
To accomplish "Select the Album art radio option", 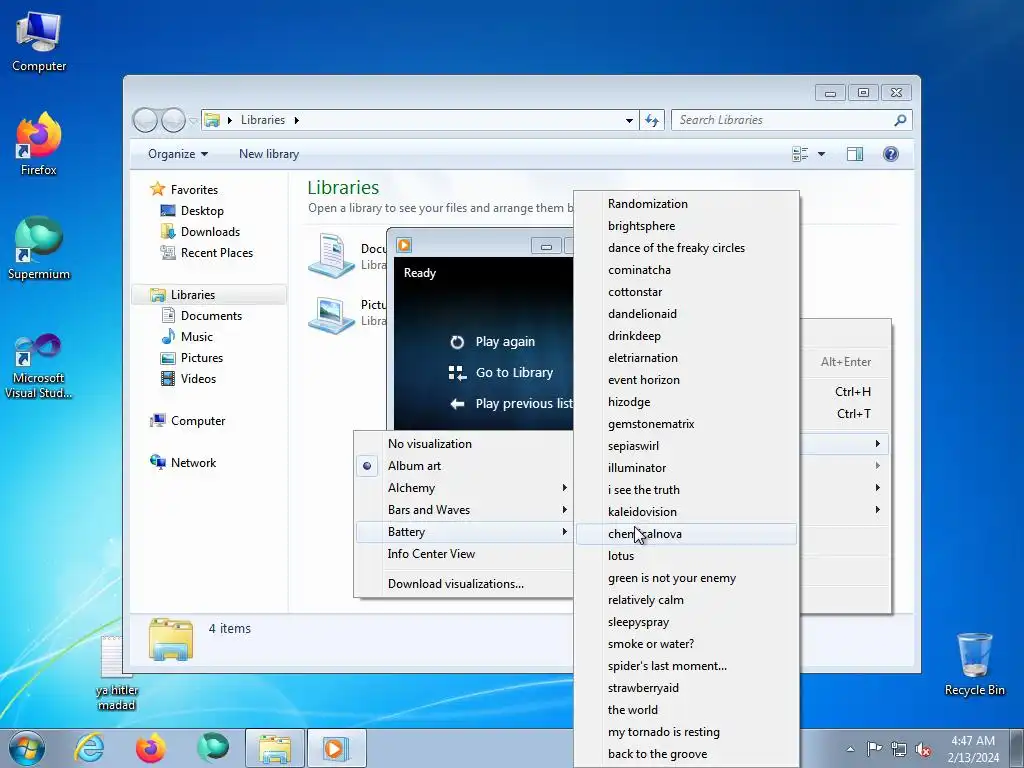I will (367, 466).
